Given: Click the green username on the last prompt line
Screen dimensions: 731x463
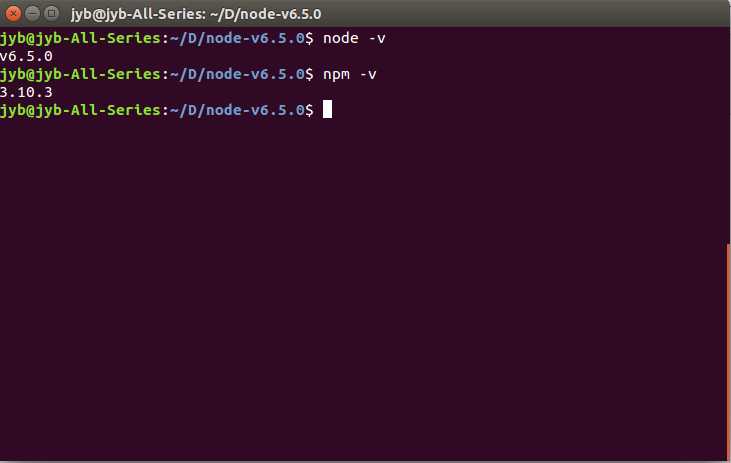Looking at the screenshot, I should pos(80,110).
